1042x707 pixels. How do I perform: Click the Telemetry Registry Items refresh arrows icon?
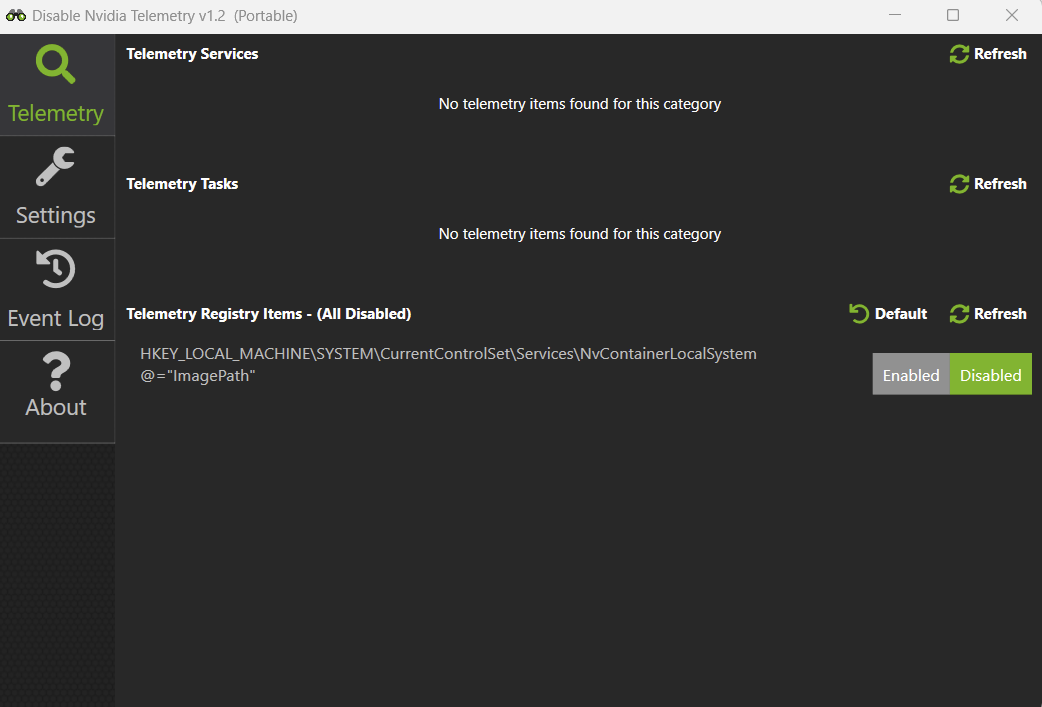click(x=959, y=314)
